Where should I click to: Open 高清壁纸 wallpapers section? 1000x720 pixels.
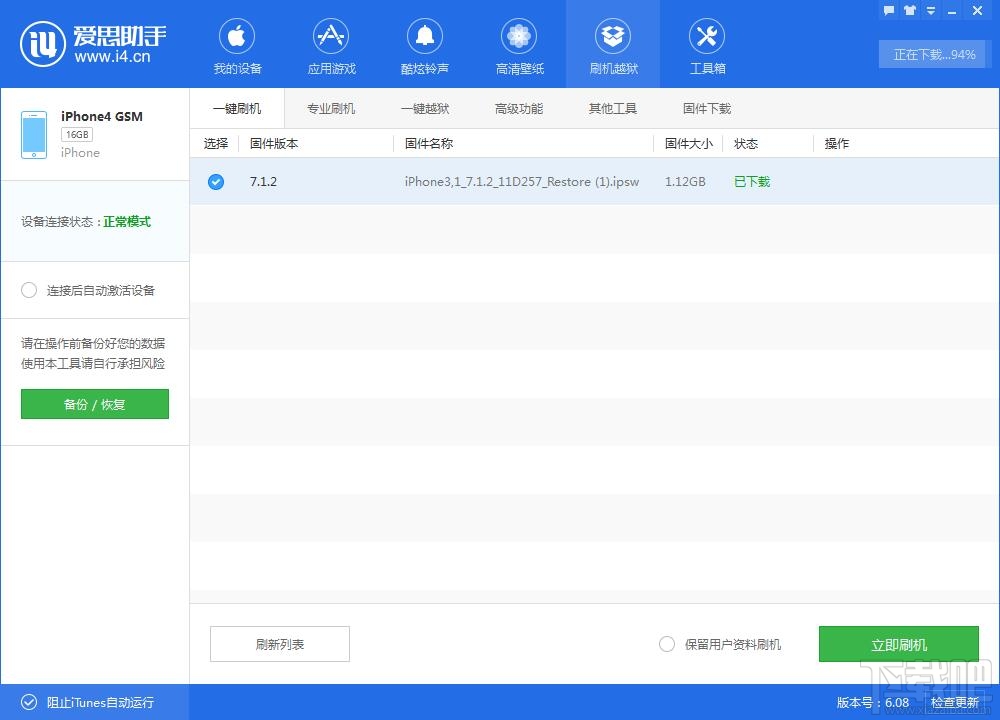click(519, 47)
